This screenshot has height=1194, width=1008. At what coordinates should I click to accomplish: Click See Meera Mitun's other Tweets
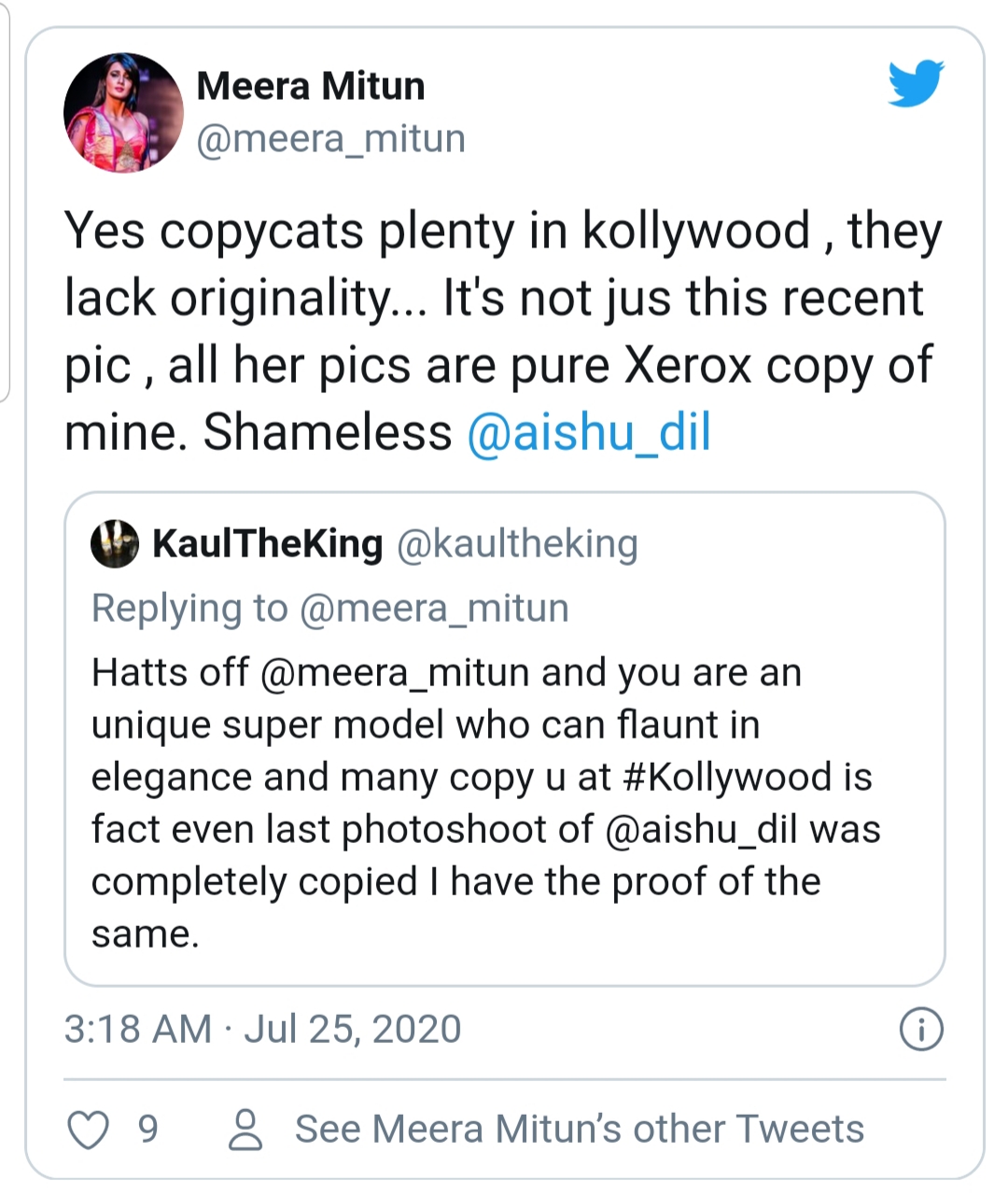coord(580,1129)
